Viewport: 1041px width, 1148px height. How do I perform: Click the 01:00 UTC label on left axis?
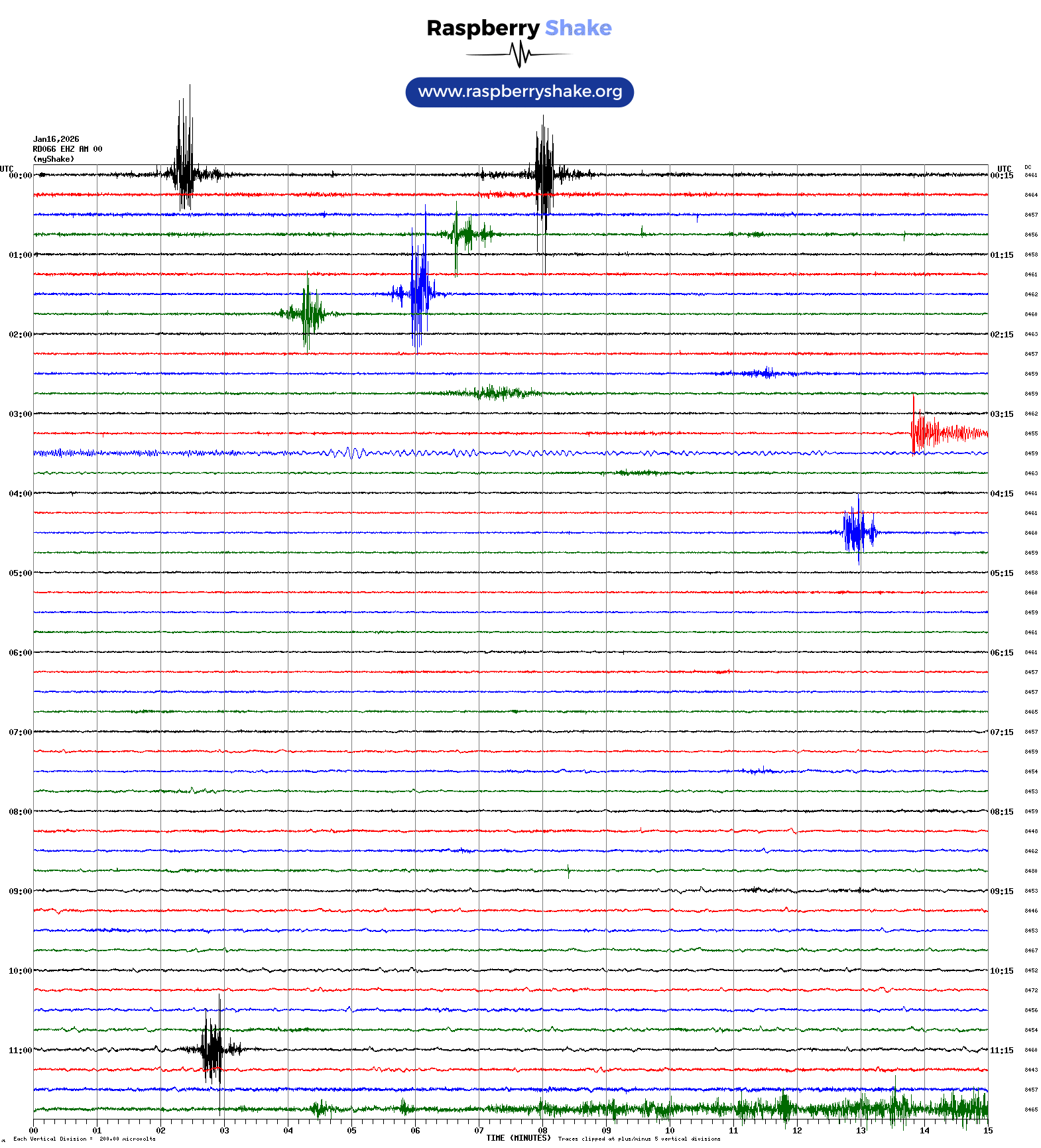coord(20,255)
